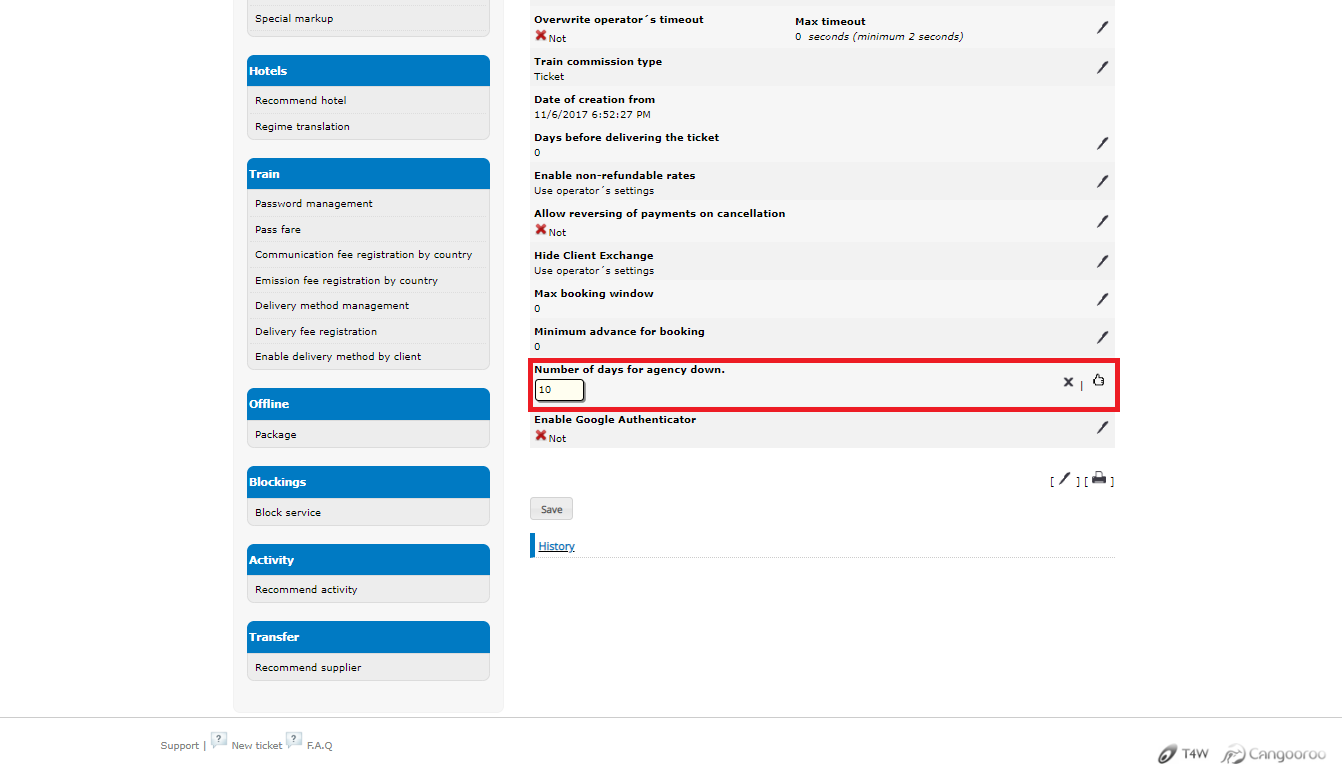Click the Activity section header
This screenshot has width=1342, height=767.
(368, 560)
